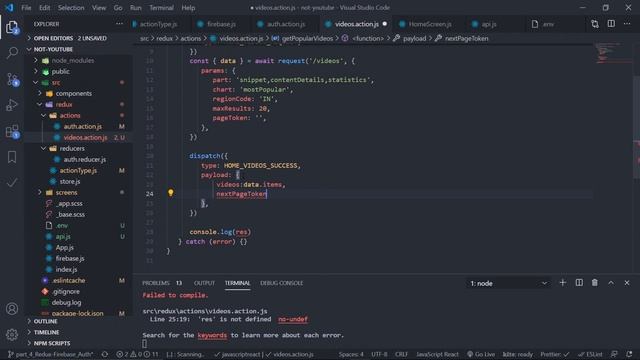
Task: Open the checkmark todo view icon
Action: [x=12, y=182]
